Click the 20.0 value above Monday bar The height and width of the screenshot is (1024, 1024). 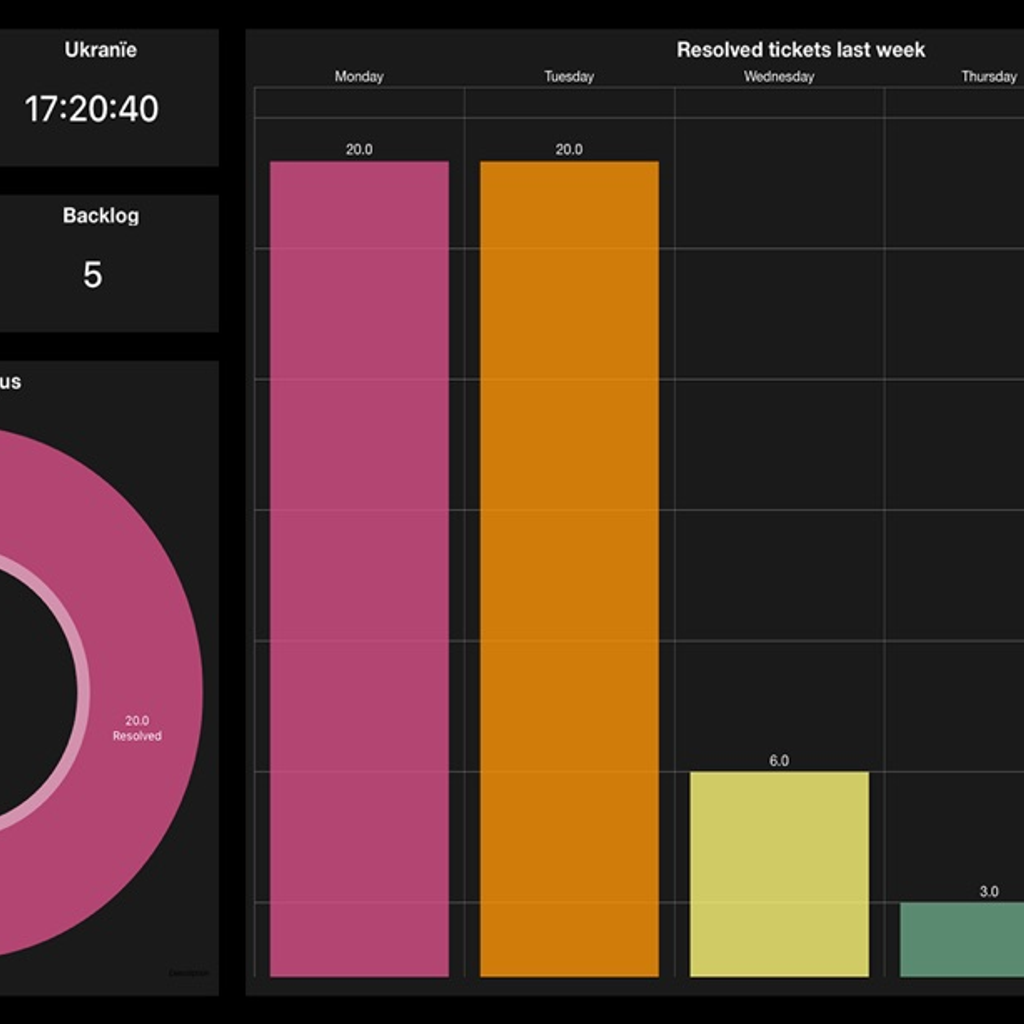pos(359,150)
